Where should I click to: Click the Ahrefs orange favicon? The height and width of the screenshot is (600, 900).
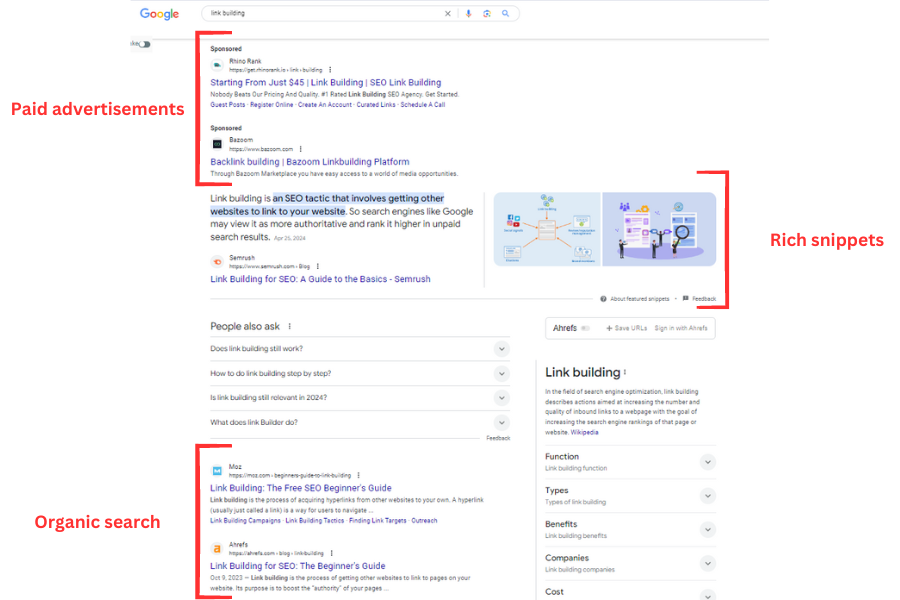217,549
